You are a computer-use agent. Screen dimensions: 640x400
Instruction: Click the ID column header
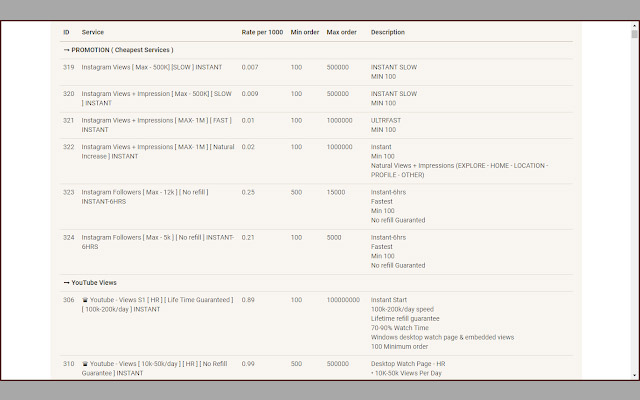tap(66, 32)
